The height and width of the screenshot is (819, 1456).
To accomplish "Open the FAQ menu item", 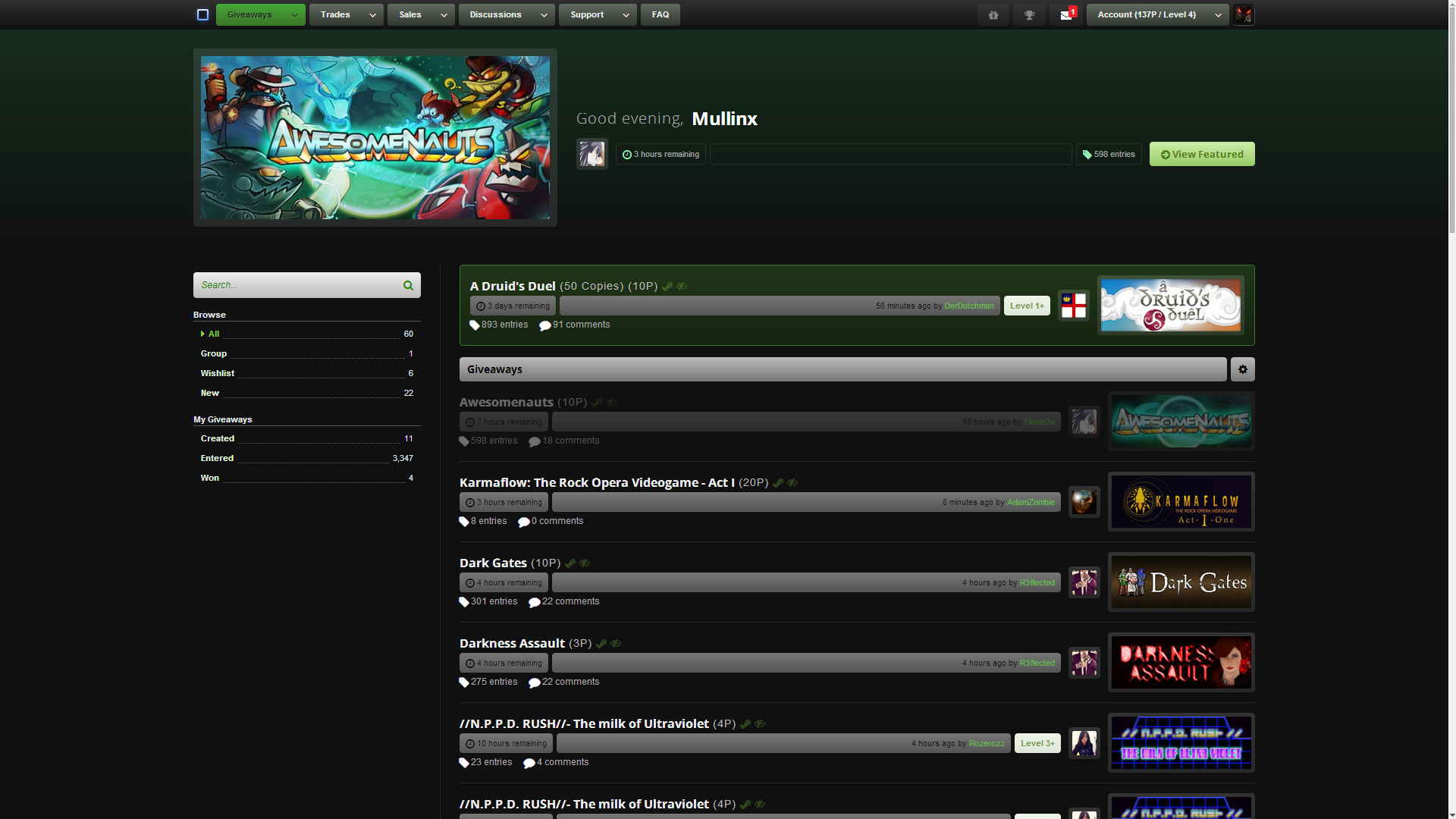I will [x=660, y=14].
